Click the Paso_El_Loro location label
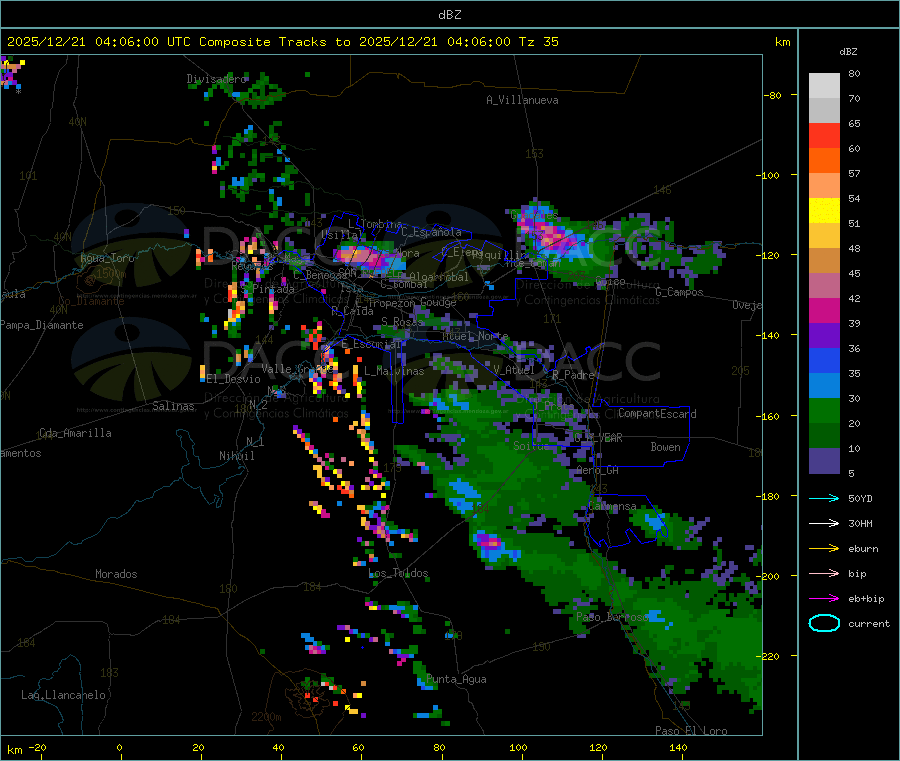 [691, 731]
